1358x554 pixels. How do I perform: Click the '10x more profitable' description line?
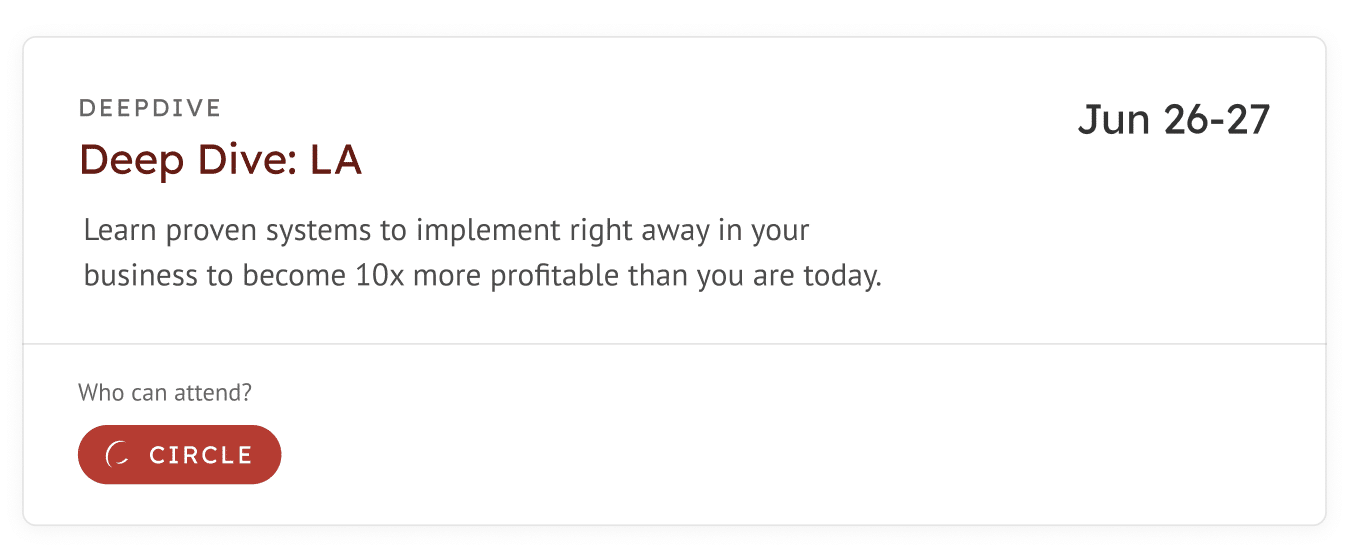click(483, 275)
